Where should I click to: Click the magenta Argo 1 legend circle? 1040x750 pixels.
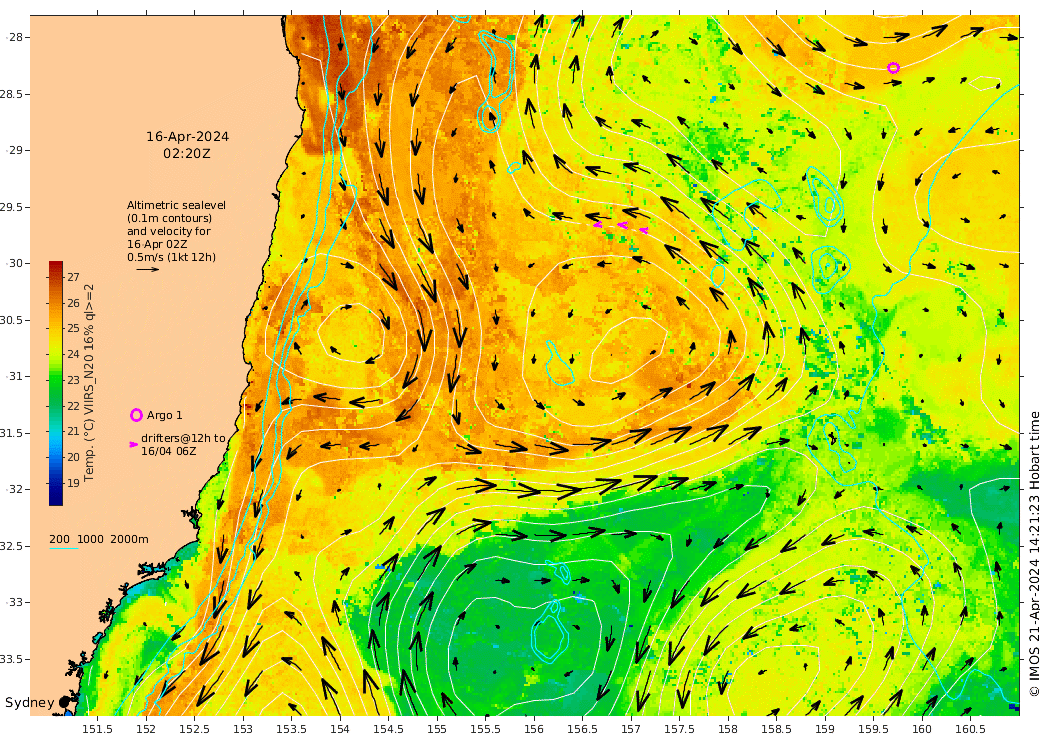(136, 415)
